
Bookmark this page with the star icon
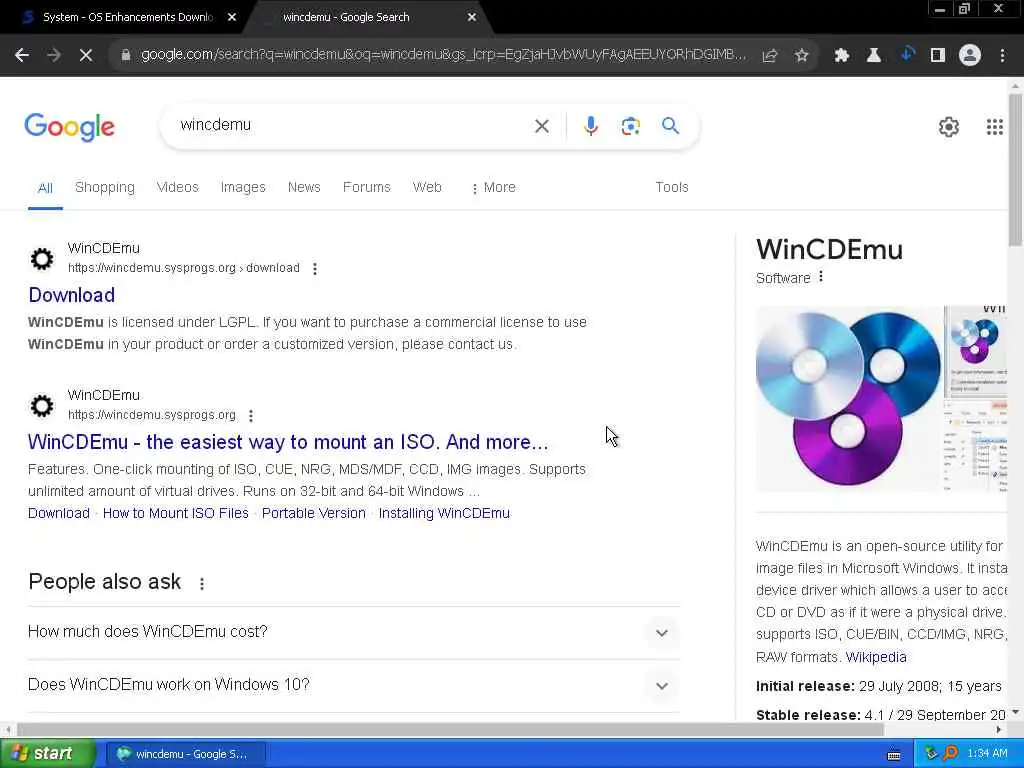pos(801,56)
